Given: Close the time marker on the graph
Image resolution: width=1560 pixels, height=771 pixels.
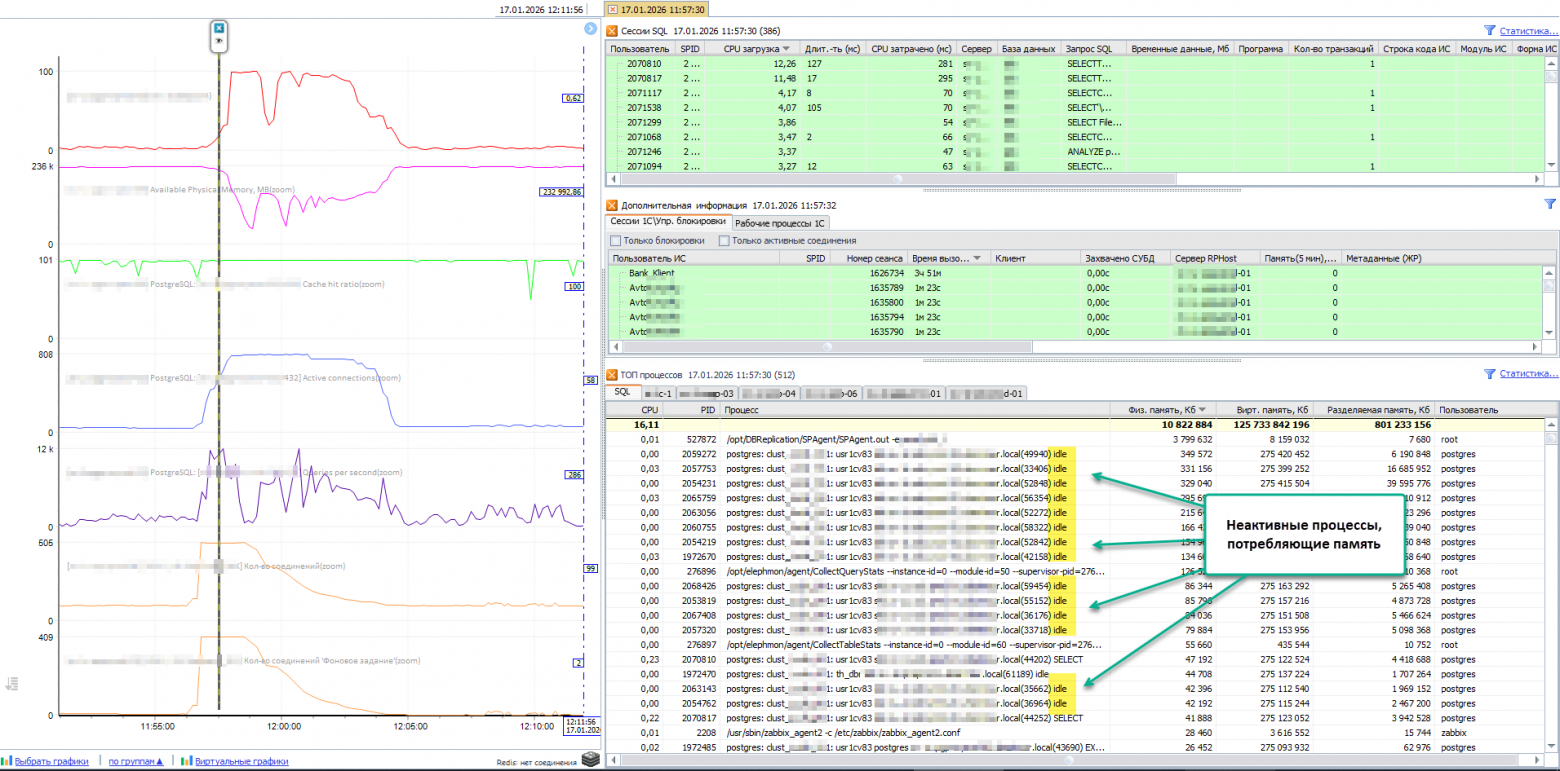Looking at the screenshot, I should 219,28.
